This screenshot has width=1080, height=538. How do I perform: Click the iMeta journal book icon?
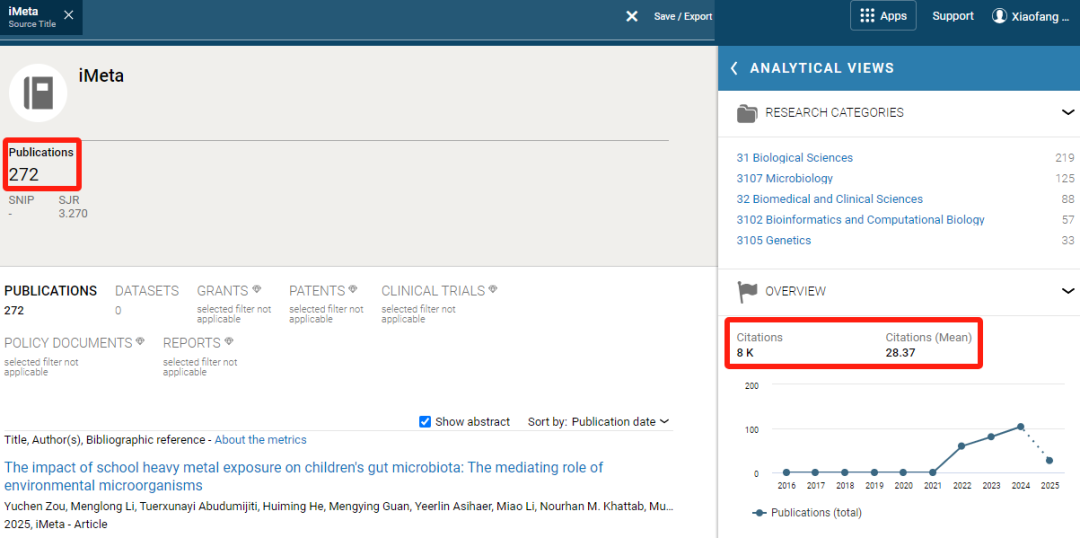pos(38,93)
